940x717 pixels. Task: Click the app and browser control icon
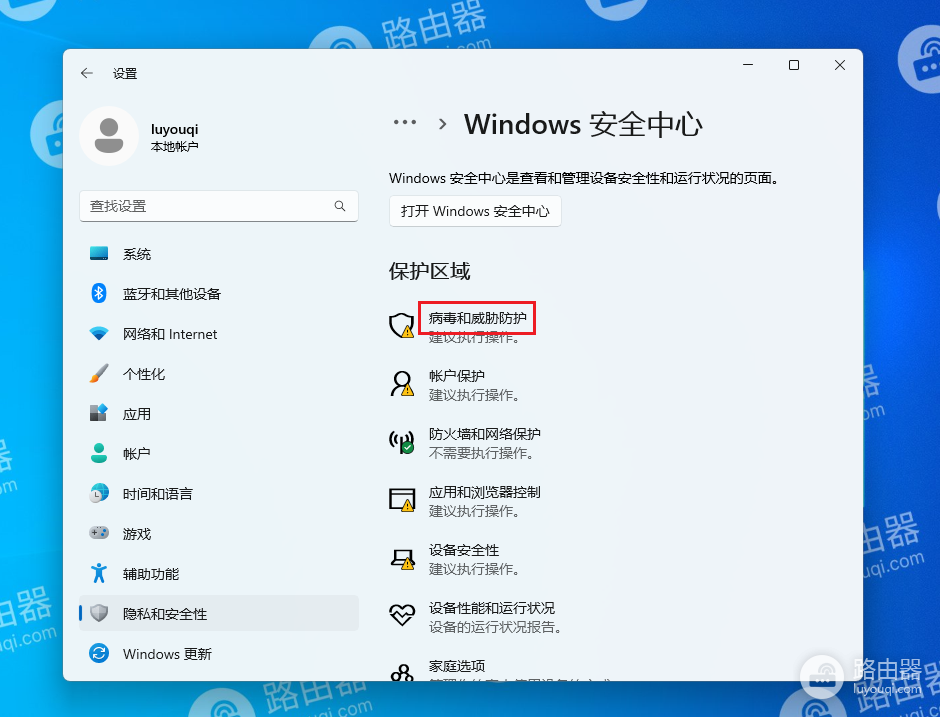click(401, 500)
